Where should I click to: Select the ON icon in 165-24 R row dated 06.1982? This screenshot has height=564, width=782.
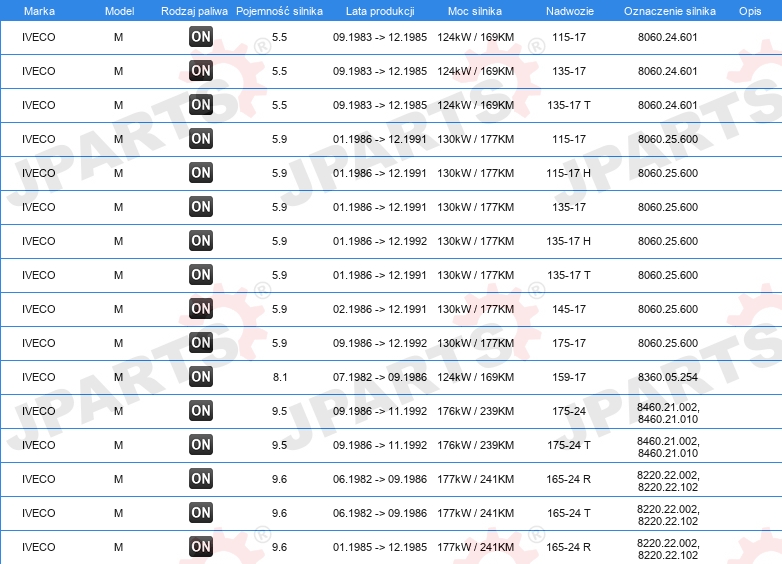(x=201, y=478)
